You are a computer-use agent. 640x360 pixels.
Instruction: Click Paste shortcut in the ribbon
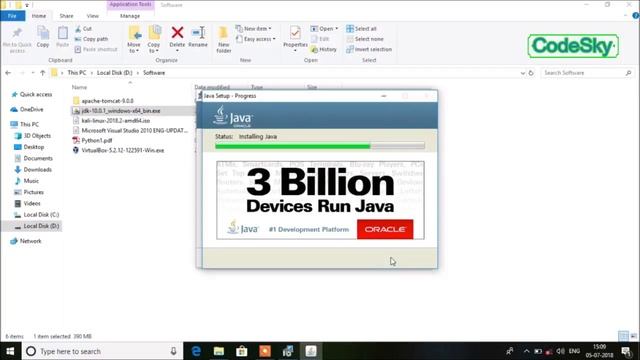click(x=96, y=49)
